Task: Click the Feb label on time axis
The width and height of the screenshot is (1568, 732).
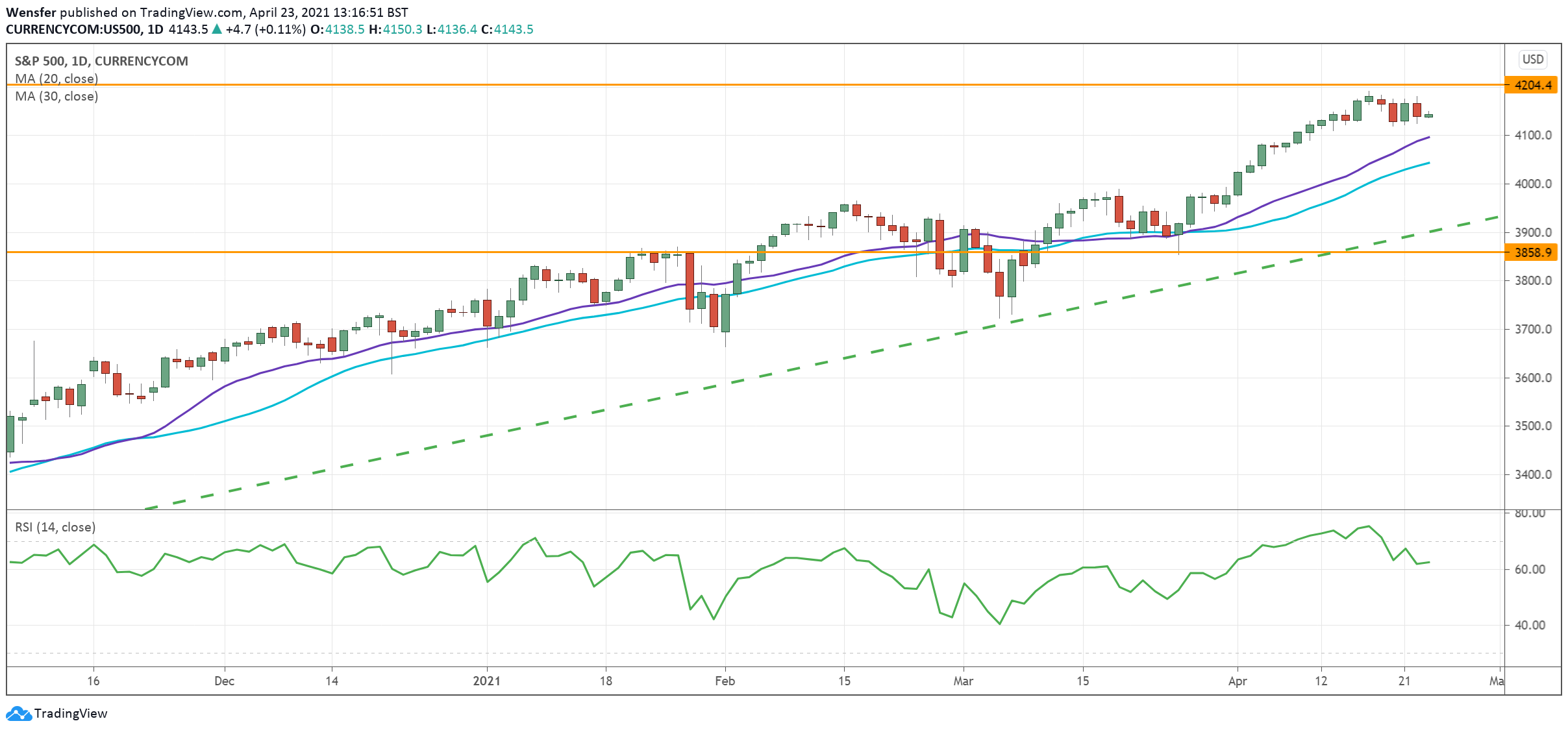Action: 725,681
